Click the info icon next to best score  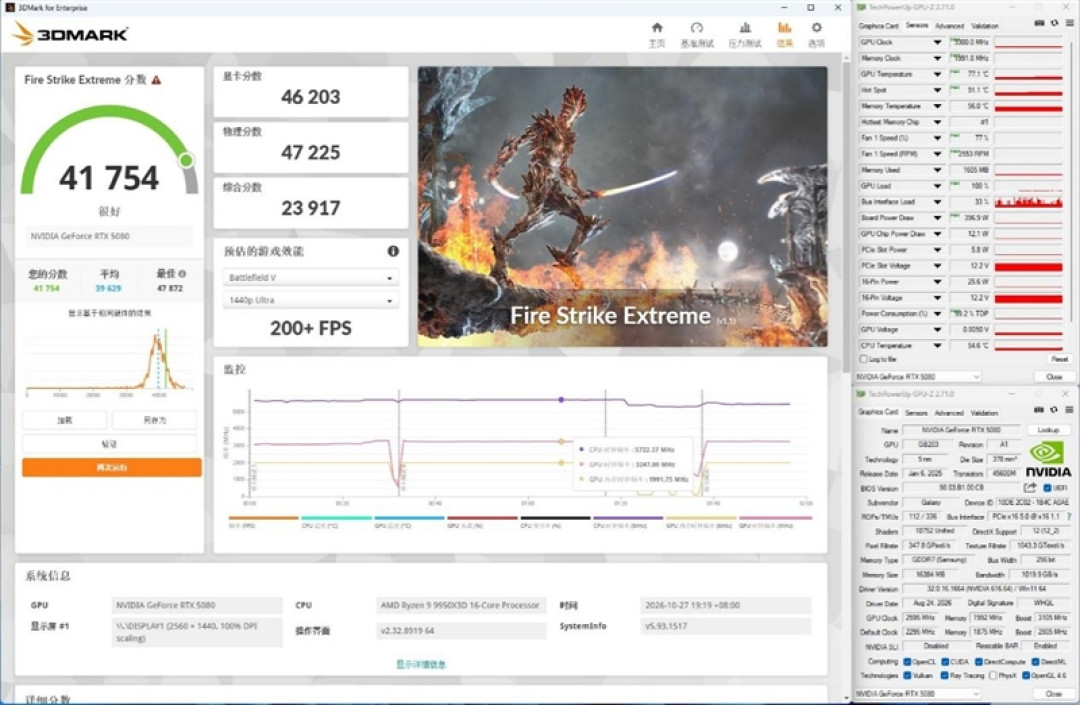[182, 273]
